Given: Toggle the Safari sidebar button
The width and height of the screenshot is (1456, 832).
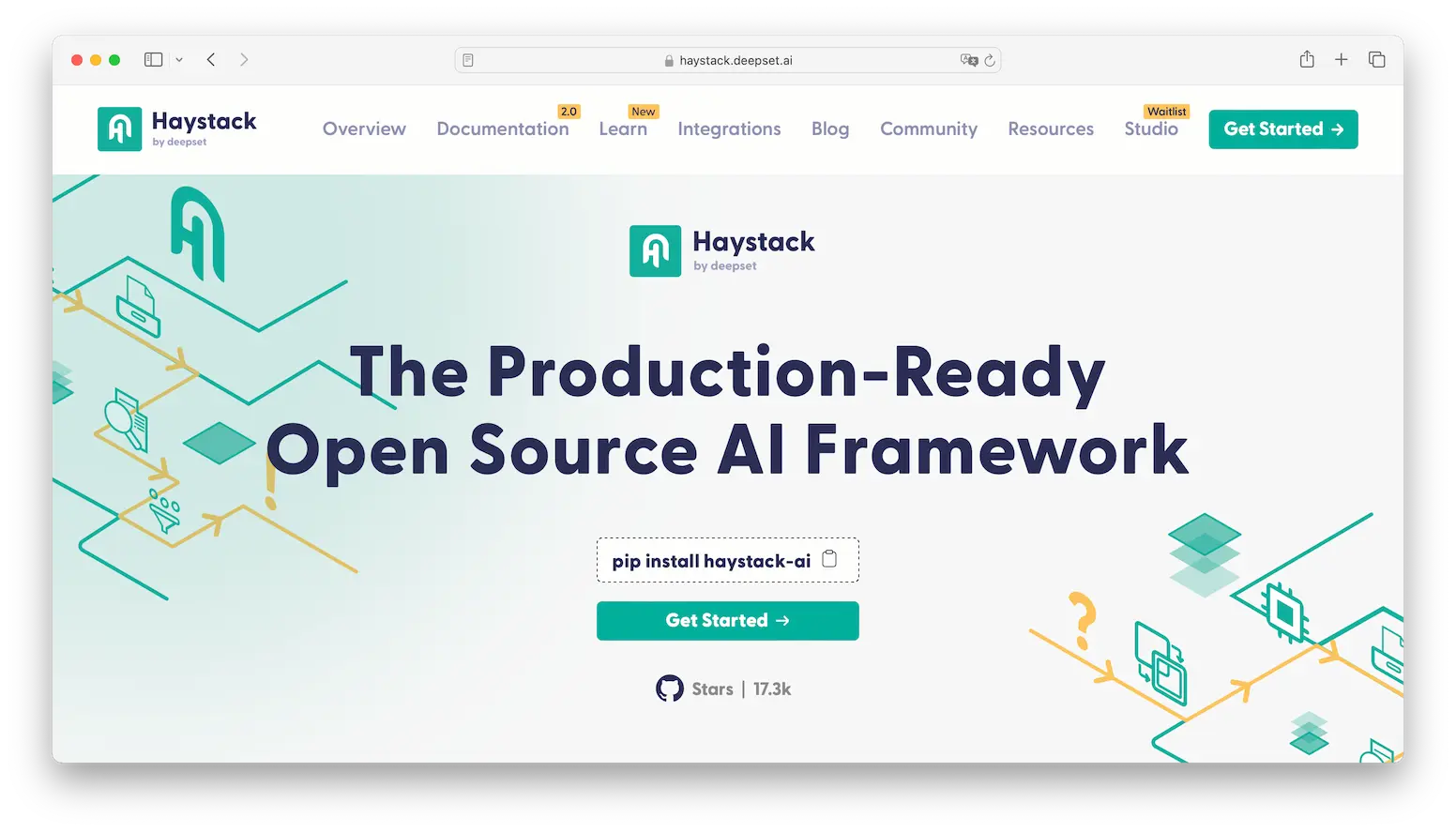Looking at the screenshot, I should [154, 60].
